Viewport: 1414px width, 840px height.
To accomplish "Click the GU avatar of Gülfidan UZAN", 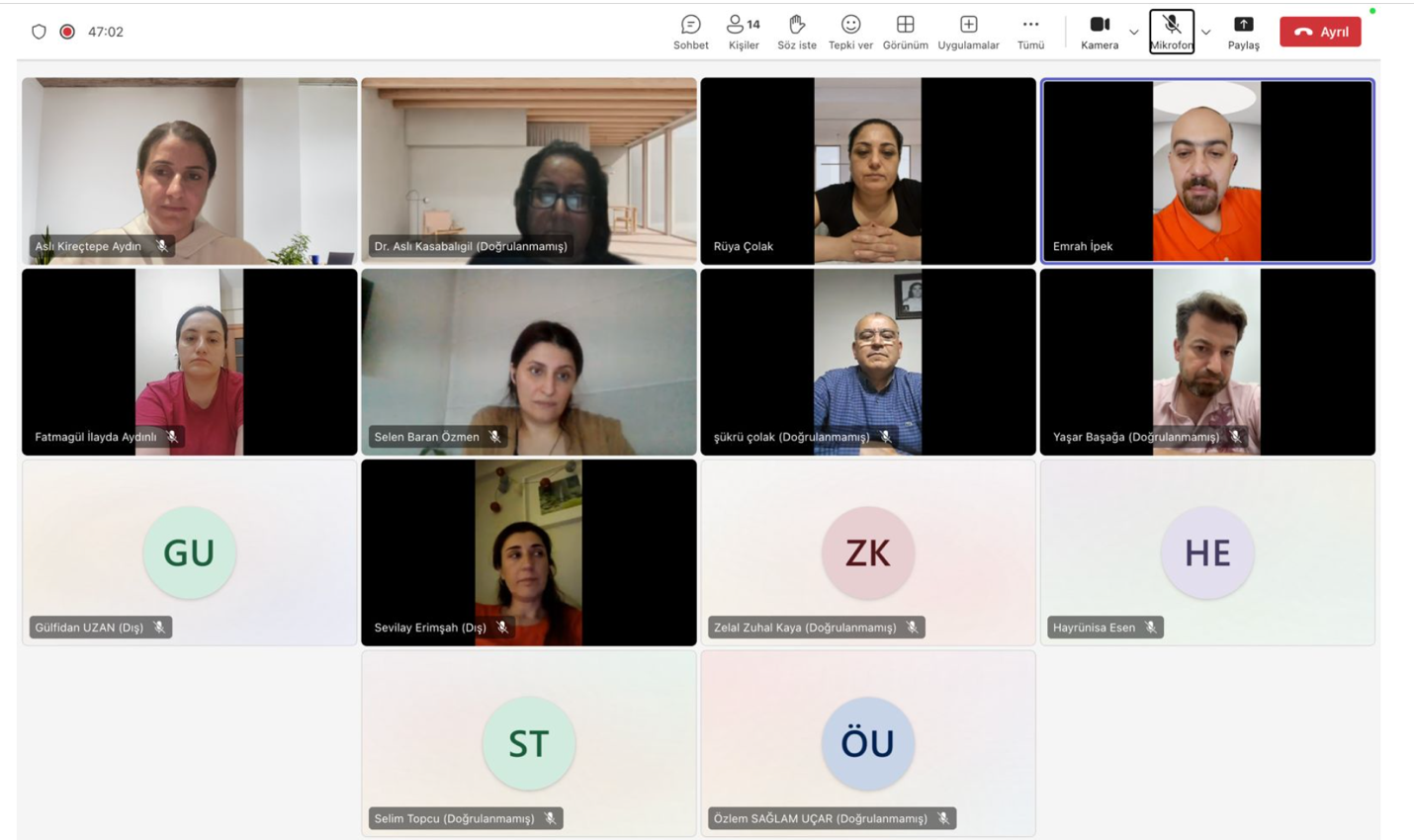I will click(189, 552).
